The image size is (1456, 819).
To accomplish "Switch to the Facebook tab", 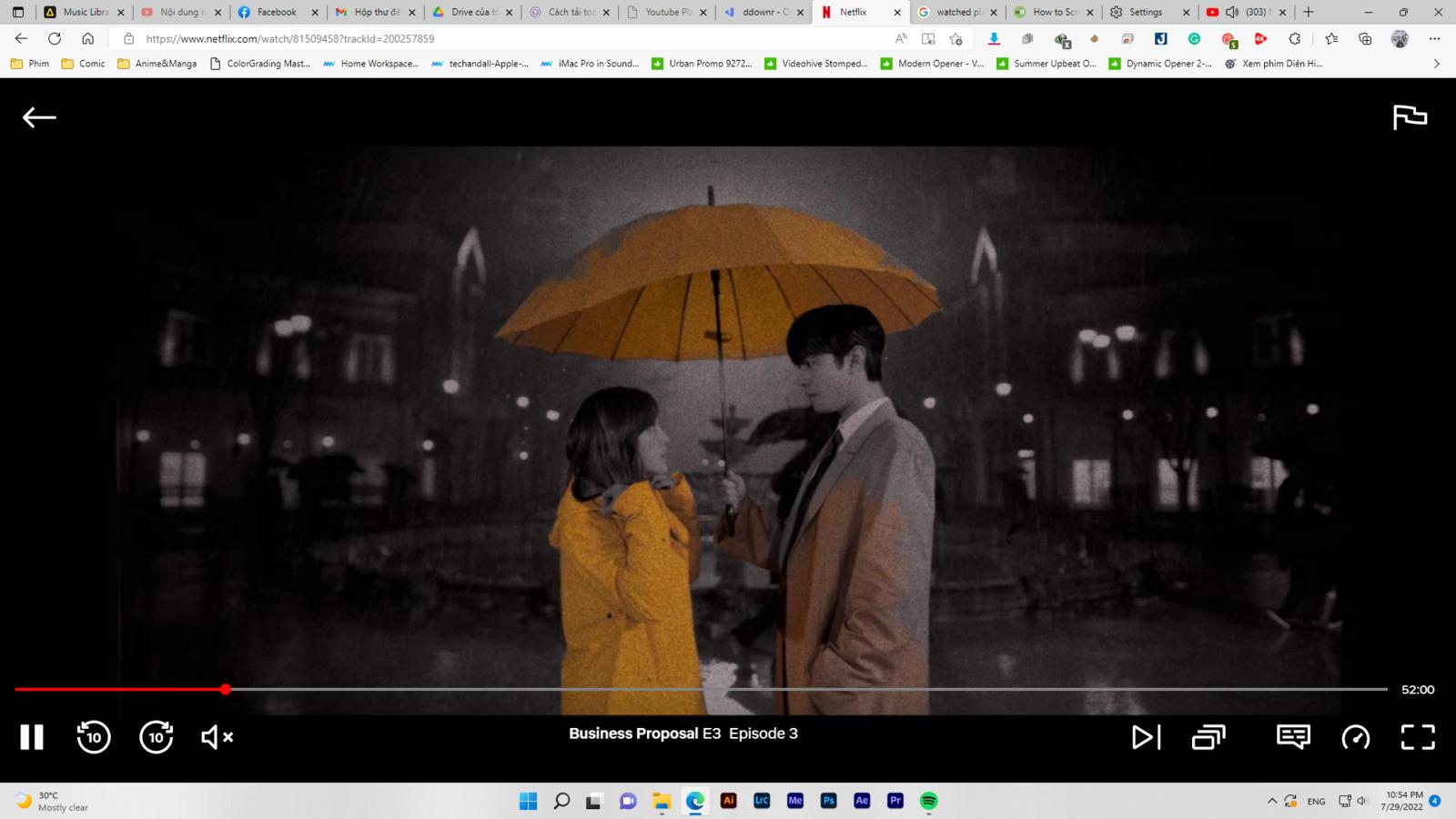I will (x=278, y=12).
